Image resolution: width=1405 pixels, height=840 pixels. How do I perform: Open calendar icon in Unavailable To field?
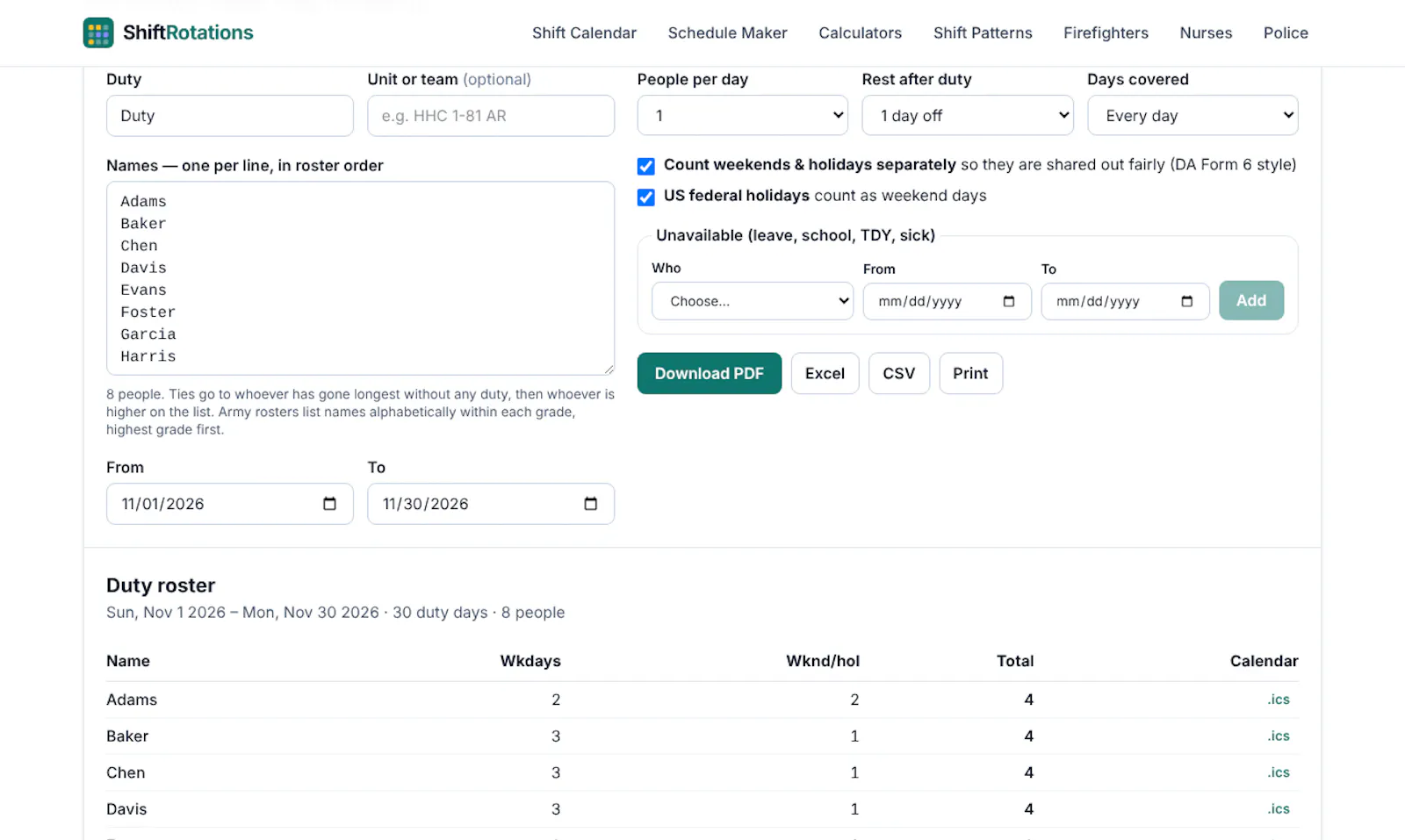tap(1187, 301)
